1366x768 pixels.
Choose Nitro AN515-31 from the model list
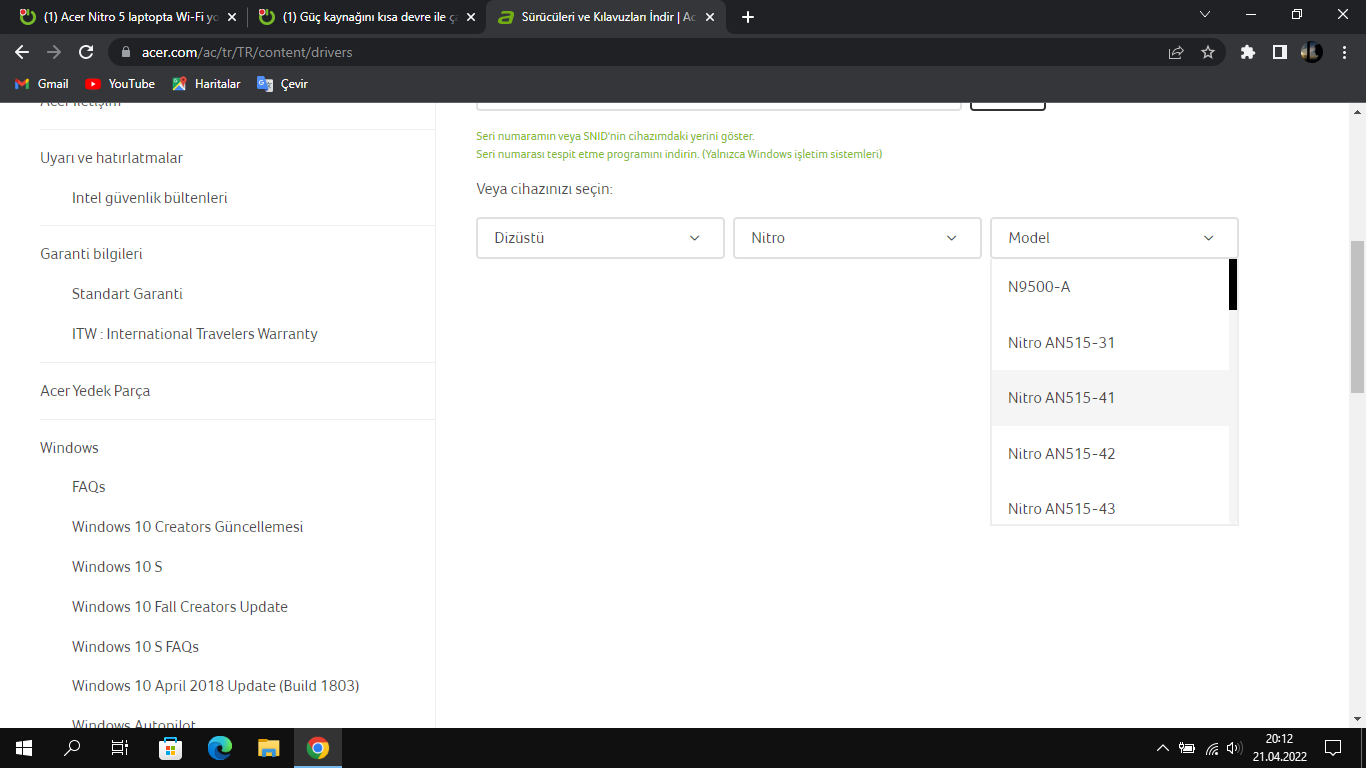[1110, 343]
